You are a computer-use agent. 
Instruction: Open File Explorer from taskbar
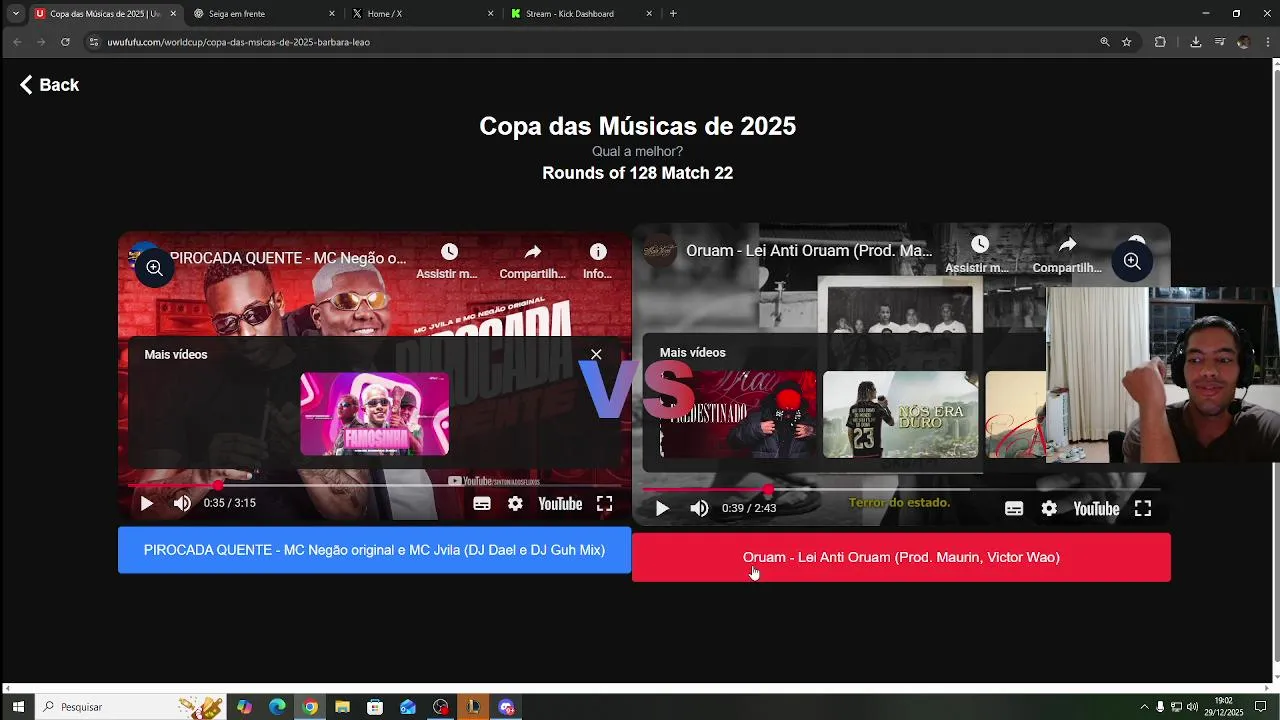click(342, 707)
